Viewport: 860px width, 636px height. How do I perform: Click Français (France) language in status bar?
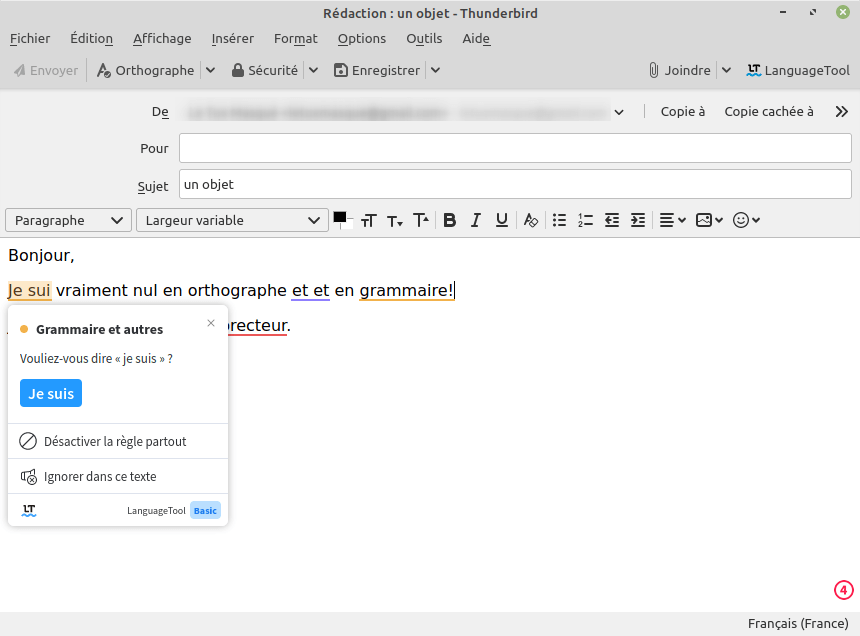pyautogui.click(x=797, y=623)
